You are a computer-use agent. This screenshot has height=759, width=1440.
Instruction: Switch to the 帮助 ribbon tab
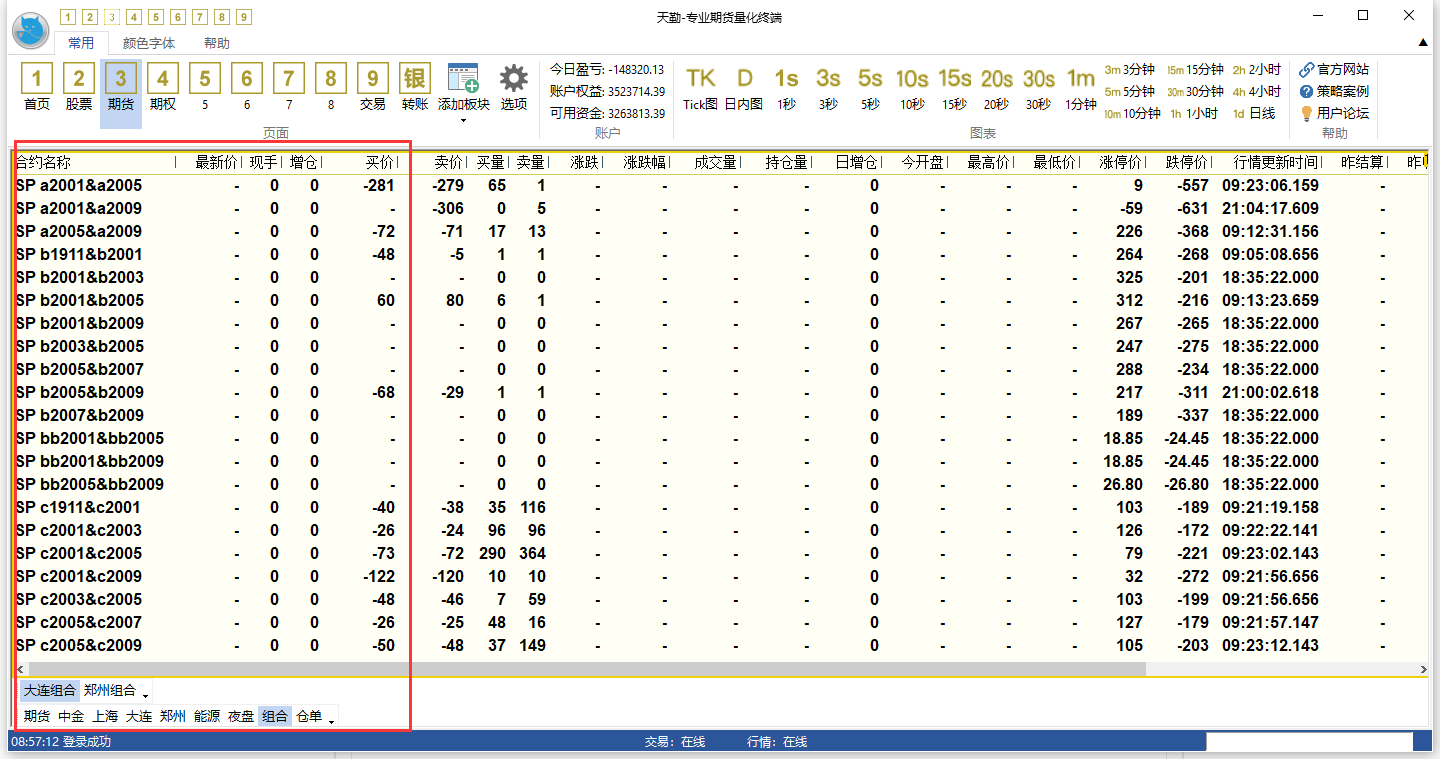click(216, 43)
